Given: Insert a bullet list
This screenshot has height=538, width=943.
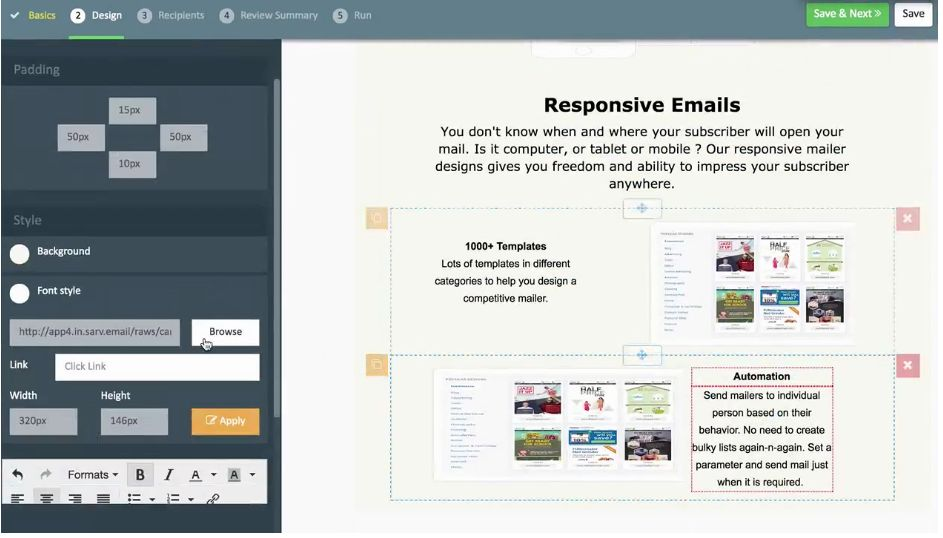Looking at the screenshot, I should pyautogui.click(x=135, y=499).
